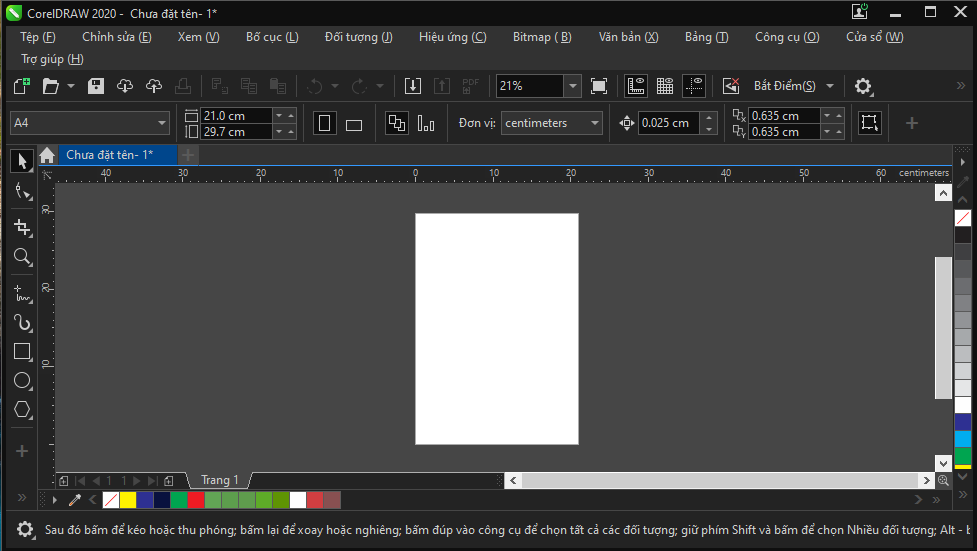Click the nudge distance icon

click(x=627, y=123)
